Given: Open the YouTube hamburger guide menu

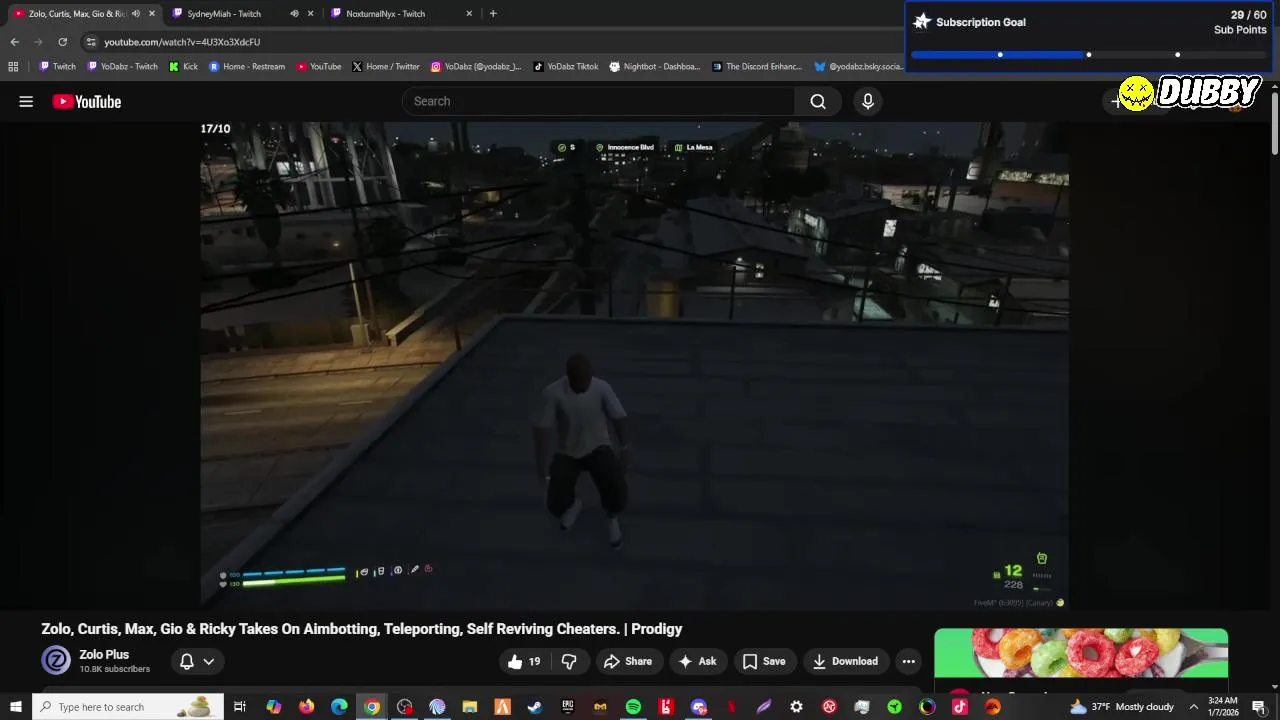Looking at the screenshot, I should [26, 101].
